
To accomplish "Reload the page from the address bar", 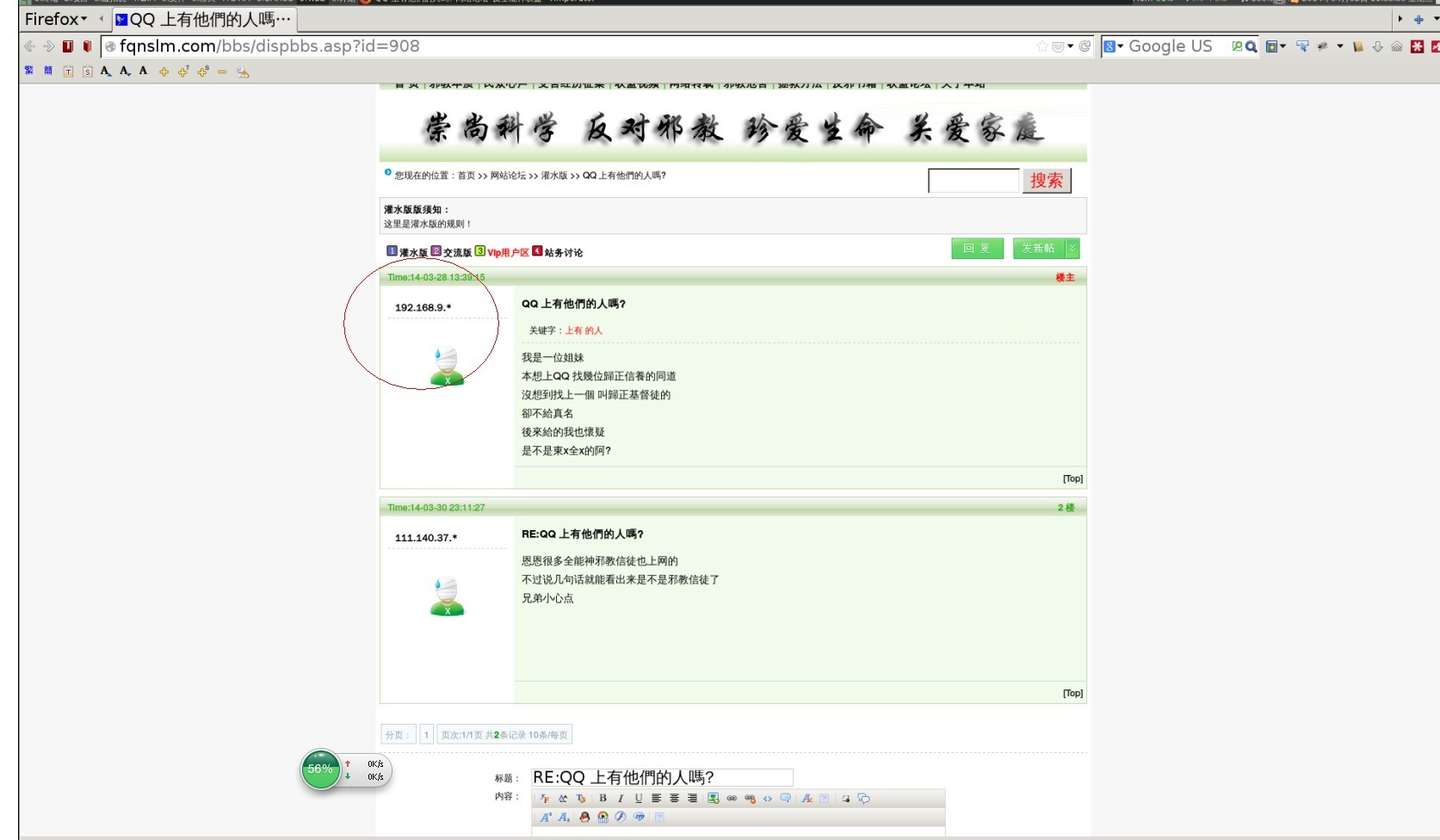I will (1085, 46).
